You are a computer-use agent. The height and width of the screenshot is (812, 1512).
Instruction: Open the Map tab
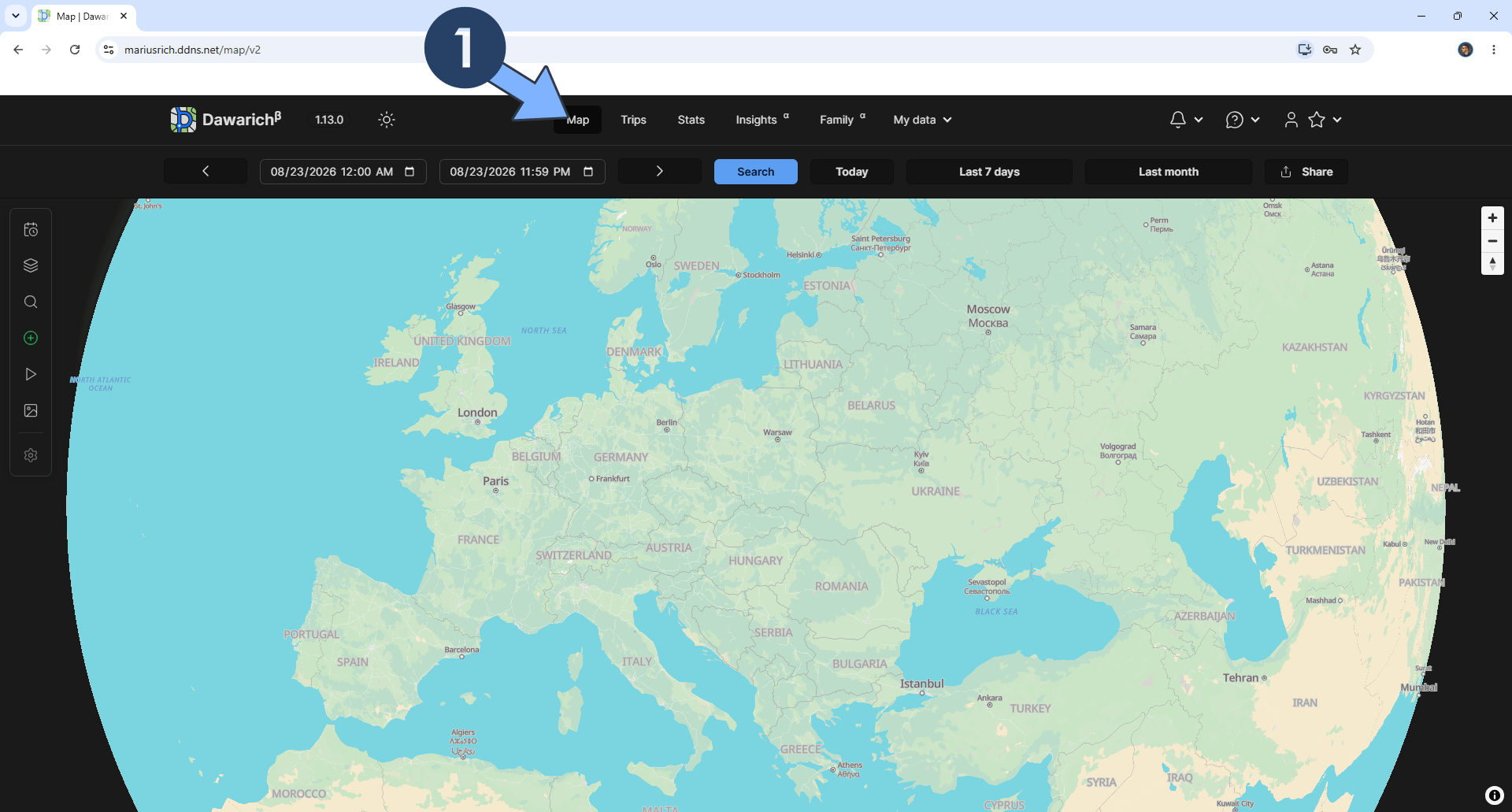[x=577, y=120]
